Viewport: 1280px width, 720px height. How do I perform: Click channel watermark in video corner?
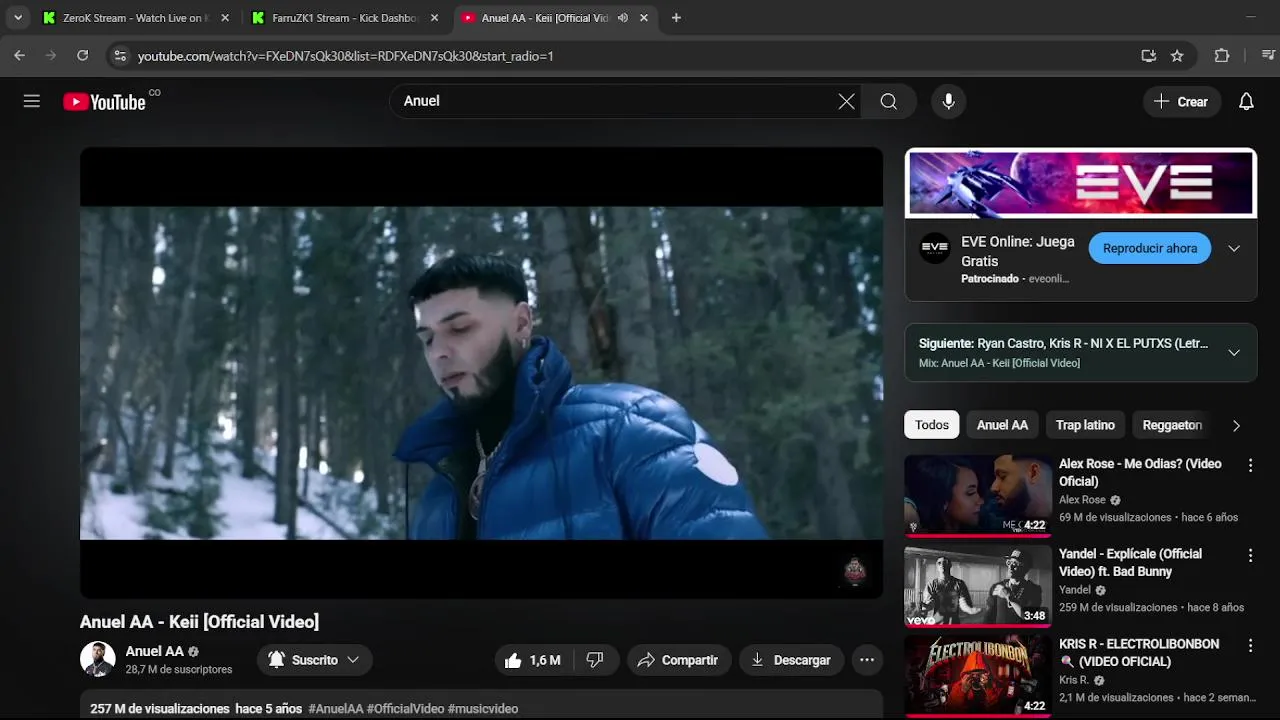855,571
